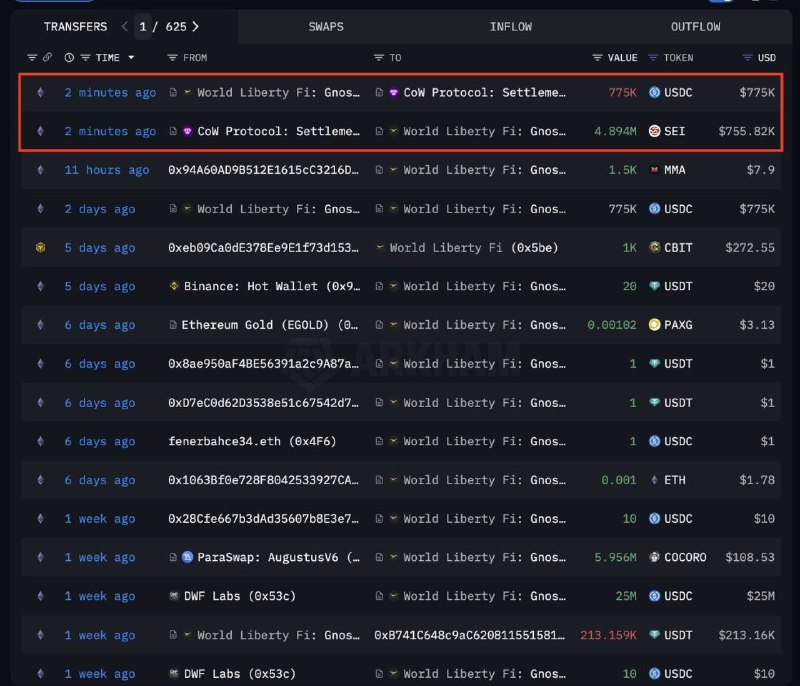This screenshot has width=800, height=686.
Task: Click the "0.00102" value cell
Action: 612,325
